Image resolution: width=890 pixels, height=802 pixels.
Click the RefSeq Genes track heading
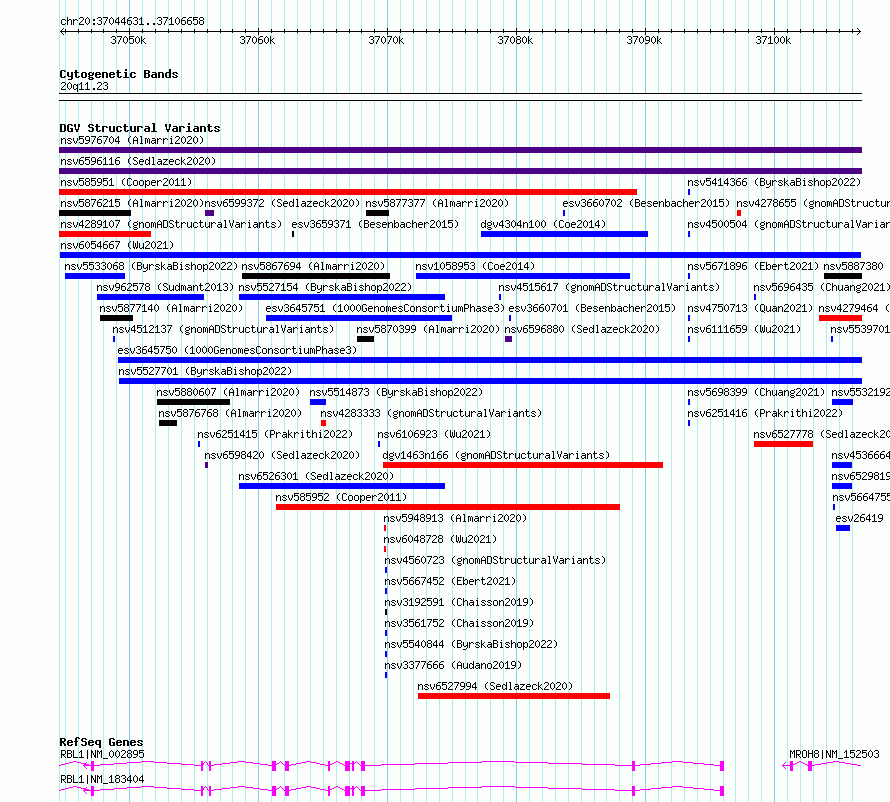101,742
